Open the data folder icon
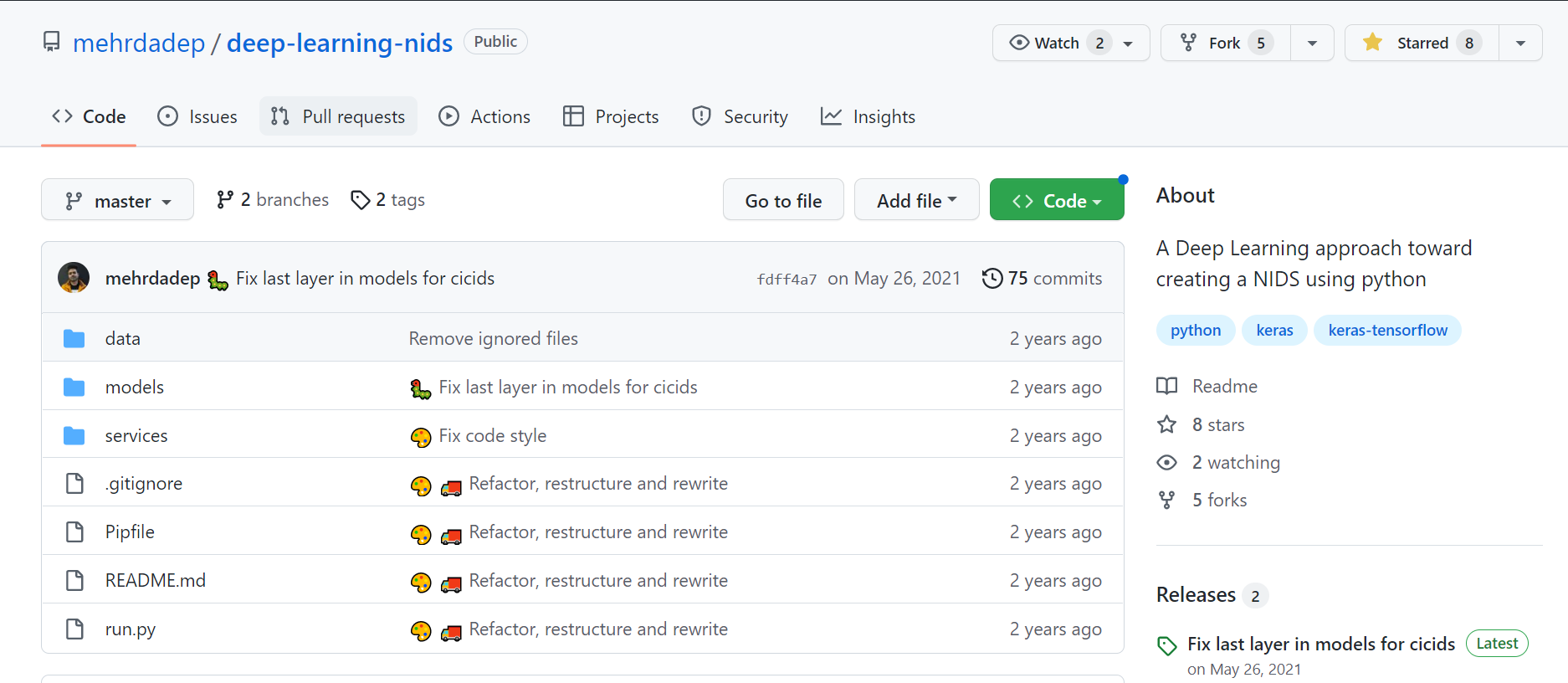Image resolution: width=1568 pixels, height=683 pixels. click(x=74, y=339)
